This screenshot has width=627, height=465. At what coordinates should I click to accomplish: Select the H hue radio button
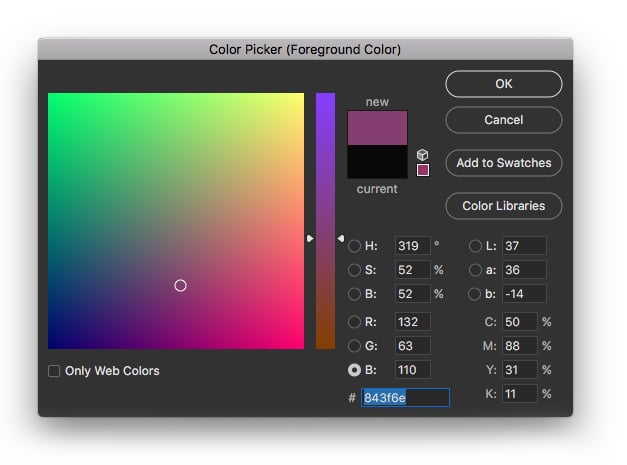click(x=354, y=246)
